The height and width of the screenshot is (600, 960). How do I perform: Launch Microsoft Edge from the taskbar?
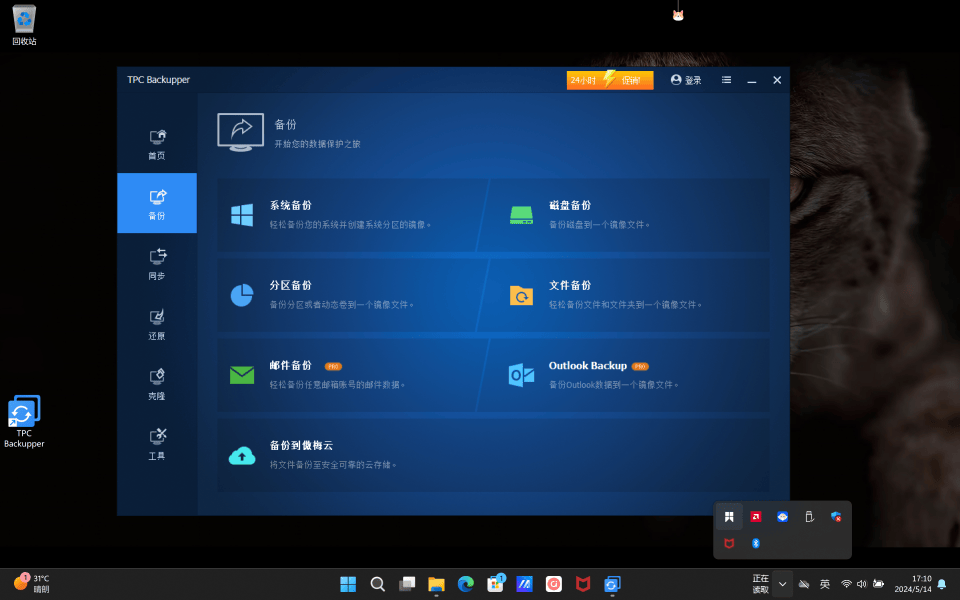466,584
